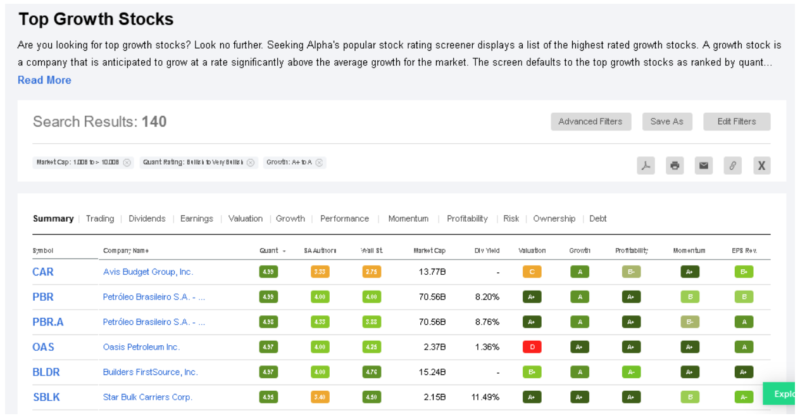Sort by the Market Cap column header
Viewport: 800px width, 418px height.
pyautogui.click(x=429, y=251)
